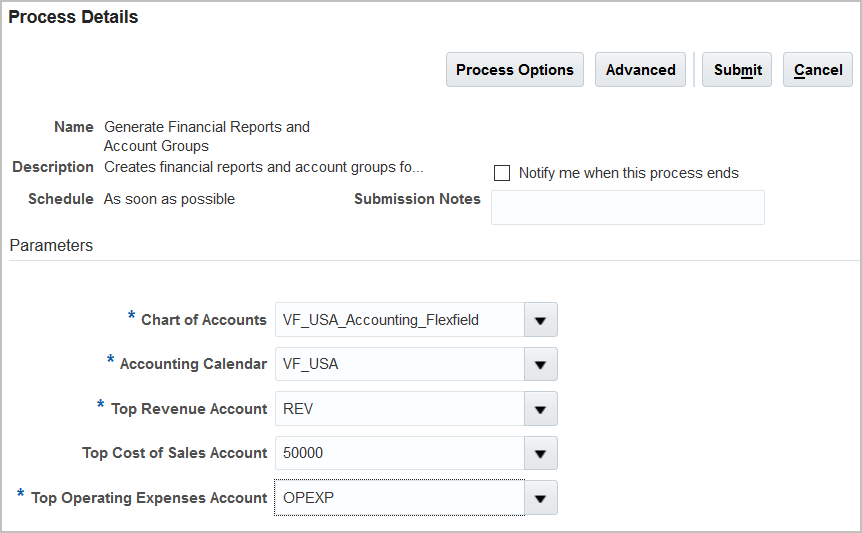This screenshot has width=862, height=533.
Task: Open the Top Revenue Account dropdown arrow
Action: pyautogui.click(x=541, y=409)
